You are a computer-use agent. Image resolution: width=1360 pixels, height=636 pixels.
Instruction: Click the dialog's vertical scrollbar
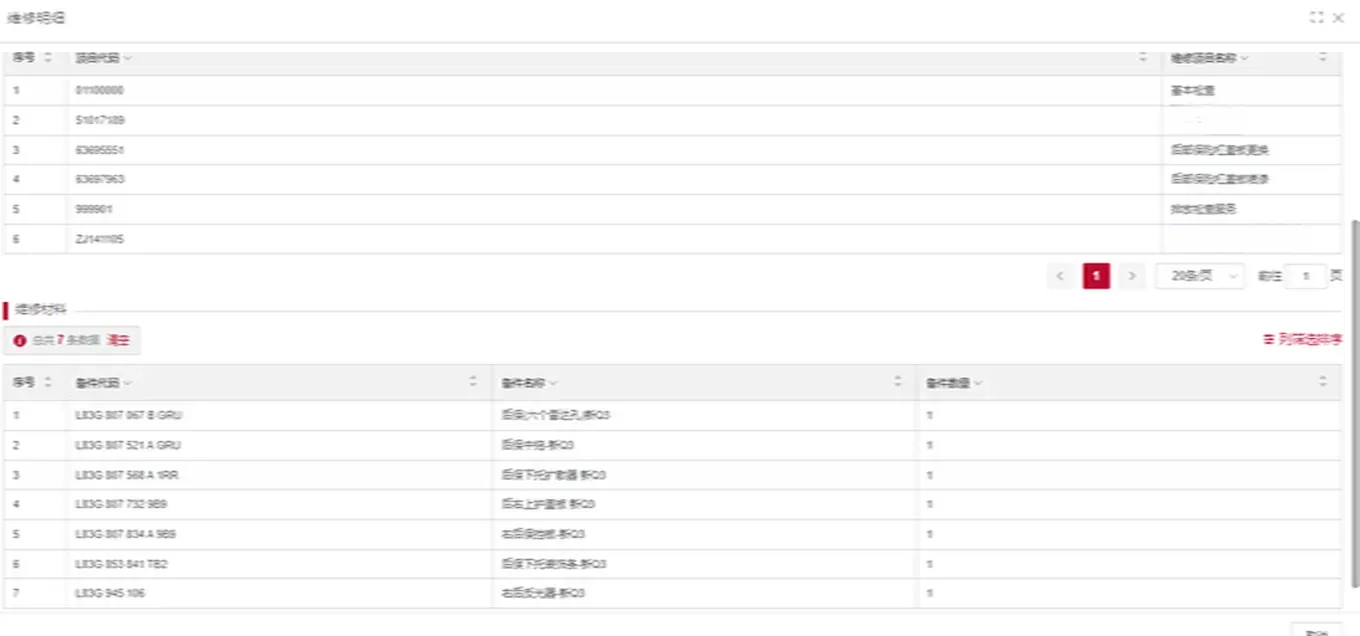click(x=1355, y=400)
